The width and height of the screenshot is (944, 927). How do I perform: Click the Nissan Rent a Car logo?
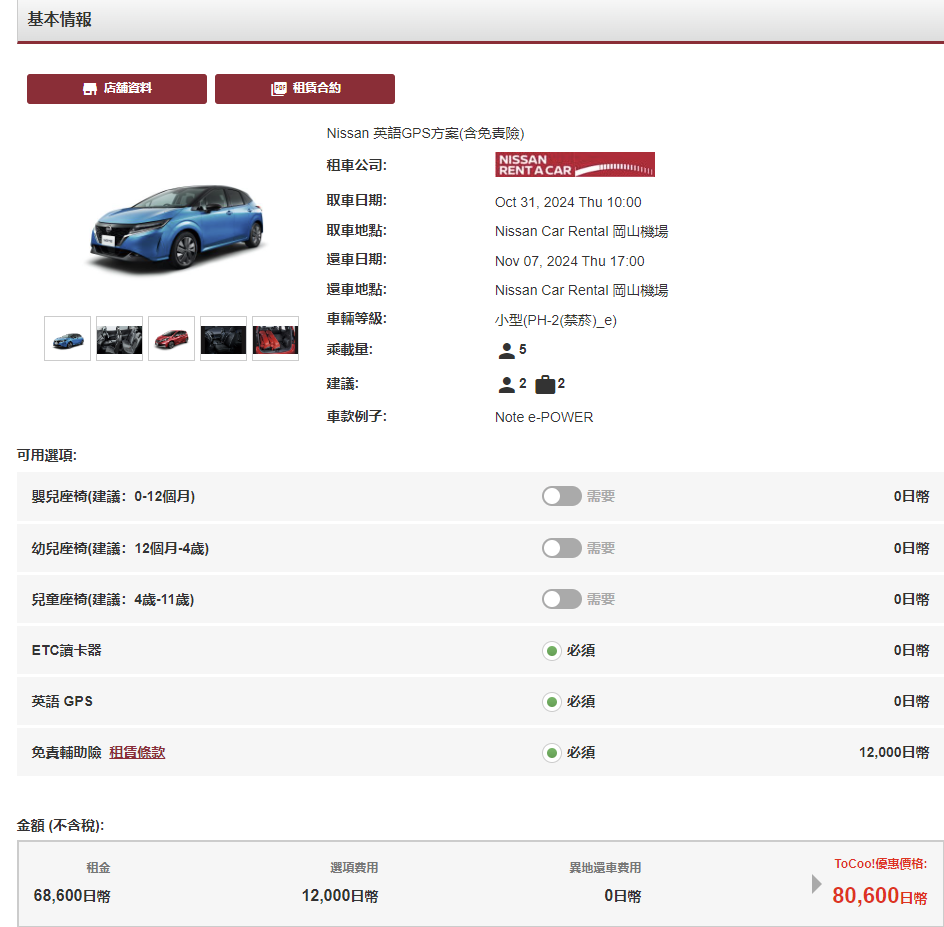click(x=574, y=164)
